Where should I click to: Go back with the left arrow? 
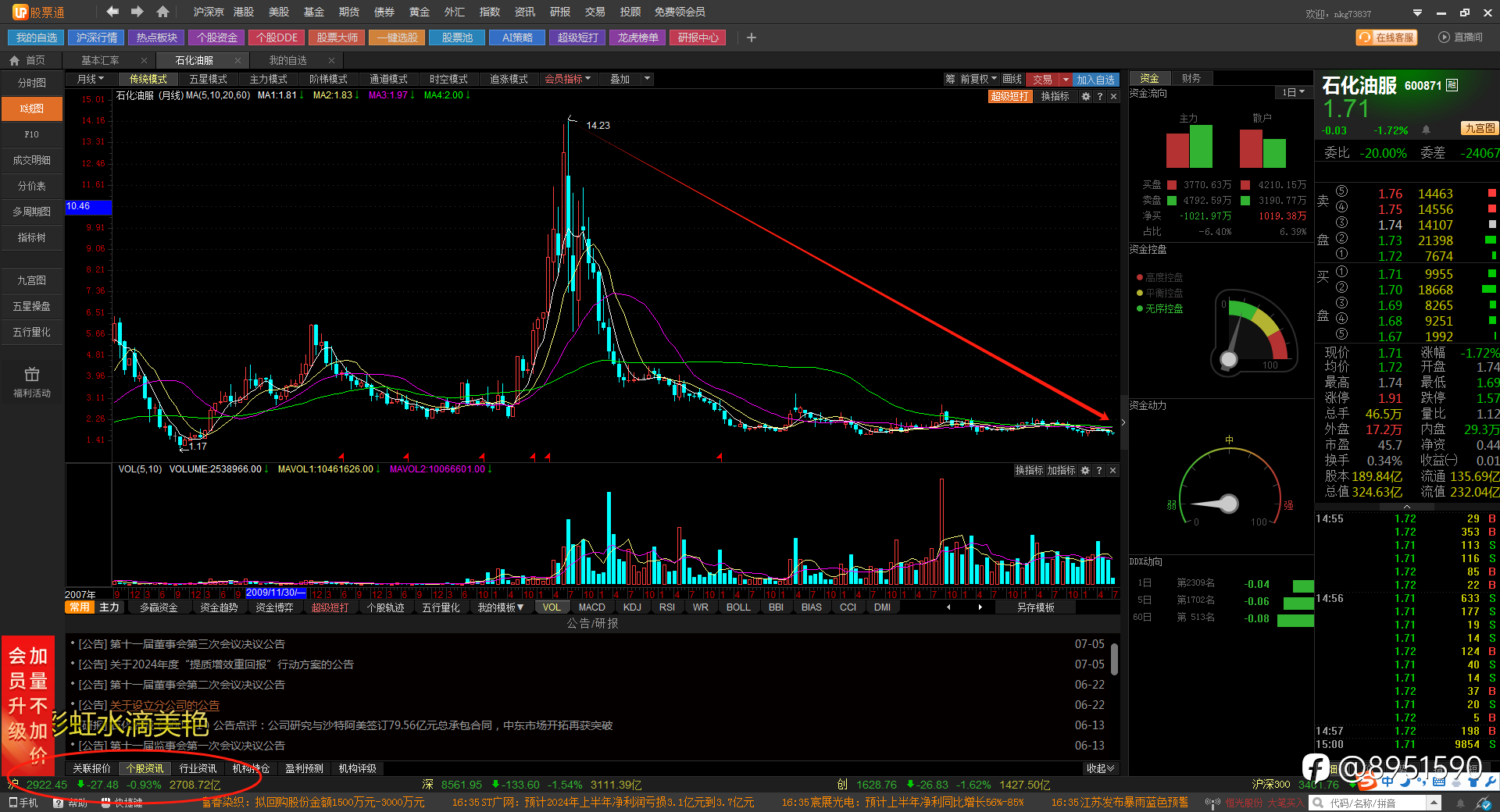pyautogui.click(x=112, y=12)
